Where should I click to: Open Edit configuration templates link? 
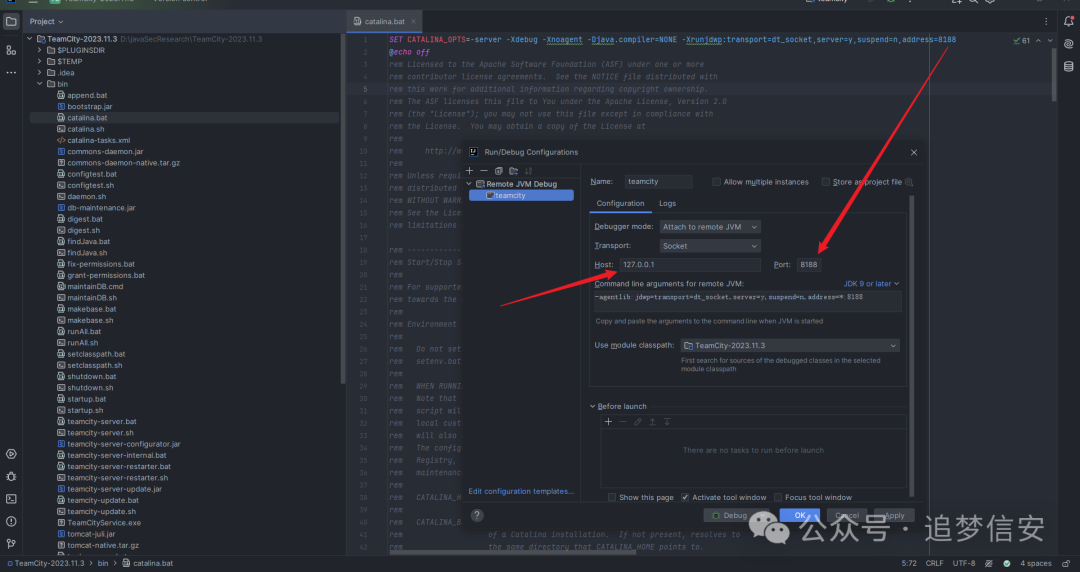pyautogui.click(x=521, y=491)
